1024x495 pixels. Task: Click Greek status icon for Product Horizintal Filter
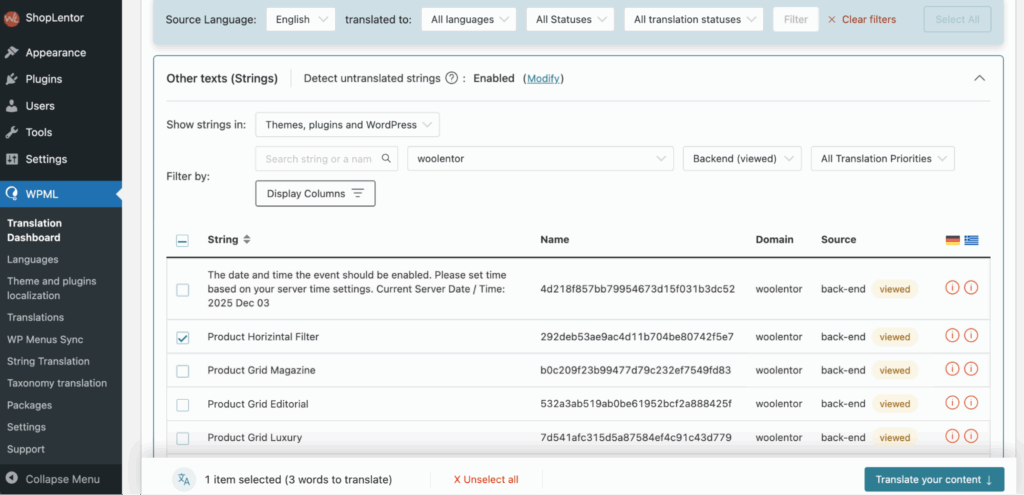971,336
